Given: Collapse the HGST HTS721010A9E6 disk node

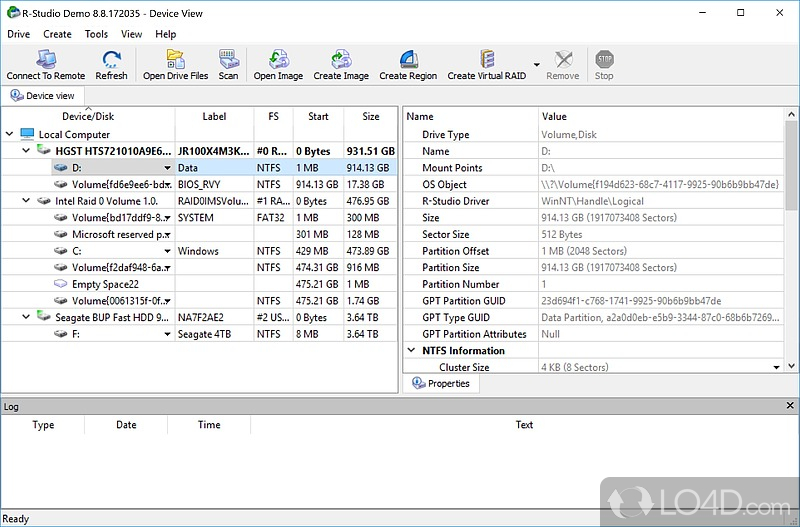Looking at the screenshot, I should pos(27,151).
